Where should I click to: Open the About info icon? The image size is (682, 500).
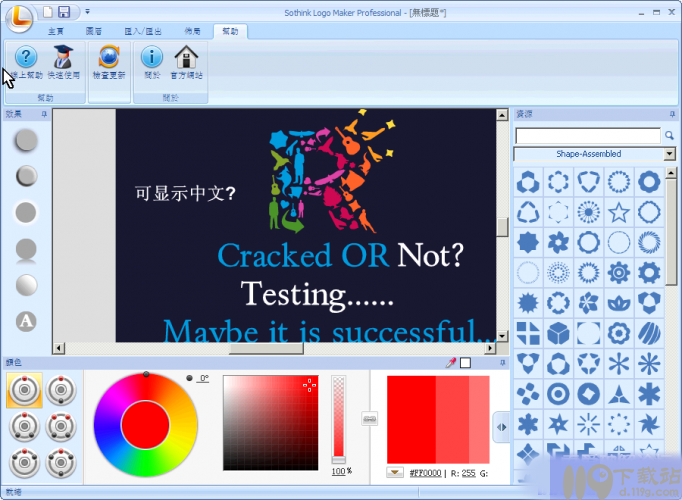tap(151, 58)
